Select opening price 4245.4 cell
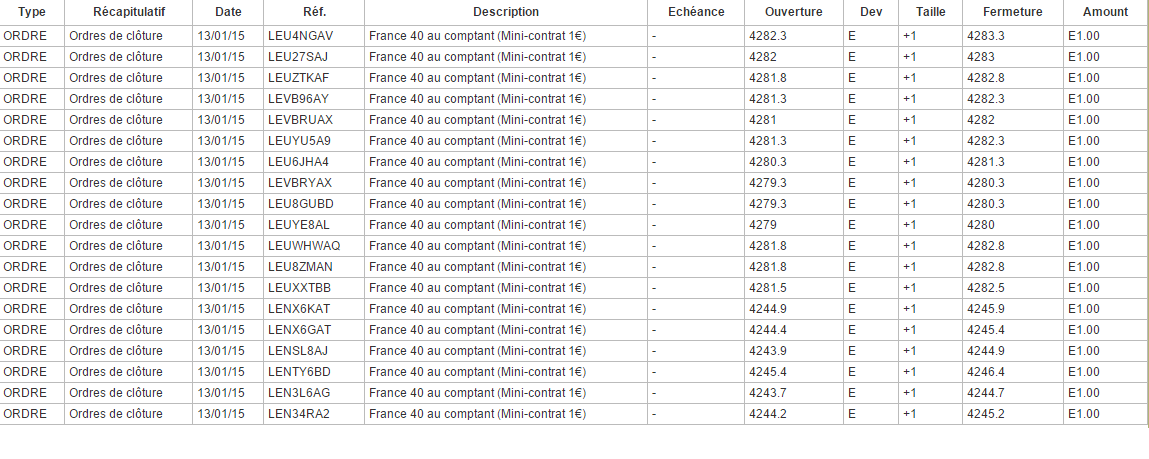The image size is (1149, 459). point(767,371)
